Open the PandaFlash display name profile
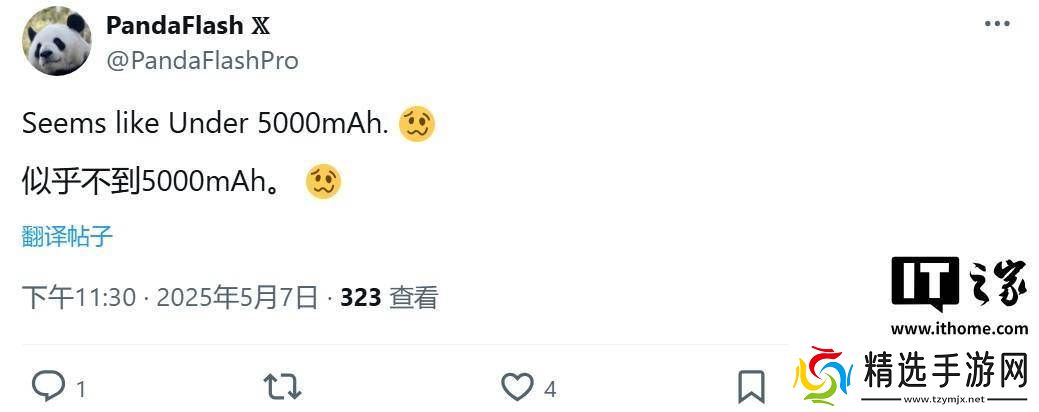Screen dimensions: 1039x412 [175, 26]
